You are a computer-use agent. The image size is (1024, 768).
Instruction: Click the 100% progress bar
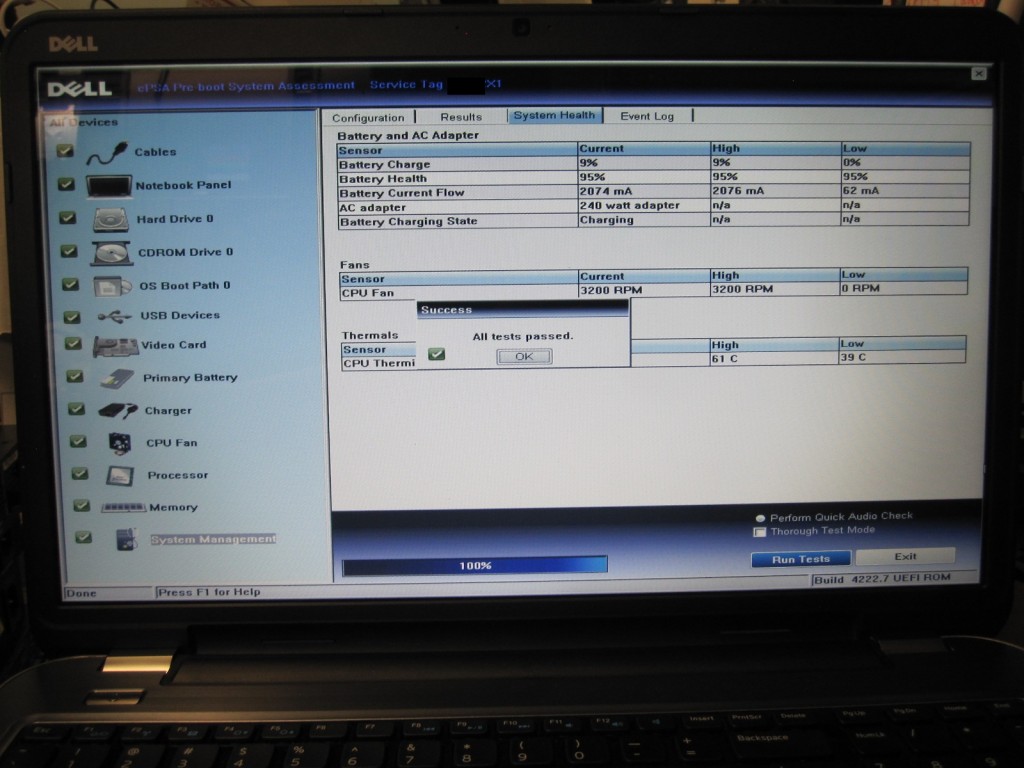pos(475,566)
